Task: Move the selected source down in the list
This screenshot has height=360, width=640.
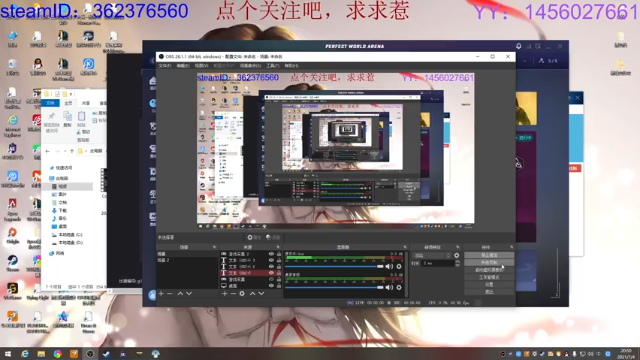Action: pos(261,293)
